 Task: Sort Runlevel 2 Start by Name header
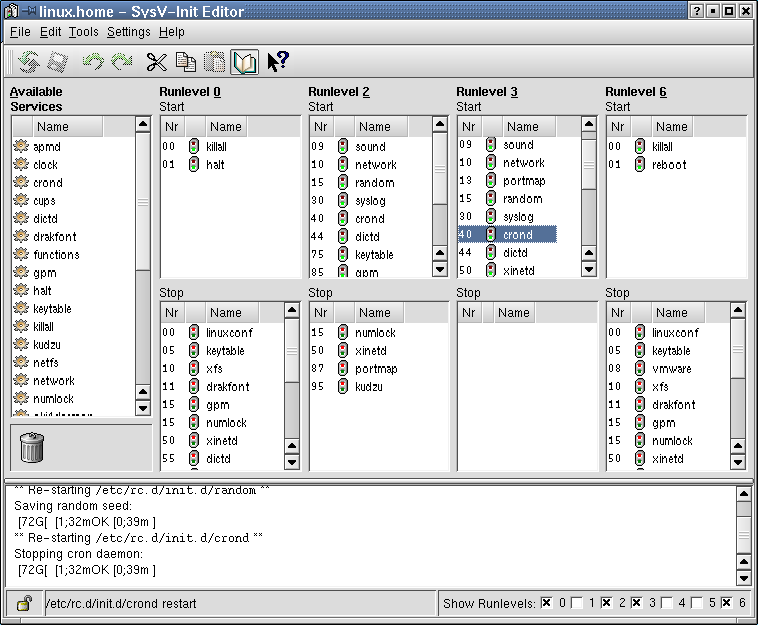(375, 127)
